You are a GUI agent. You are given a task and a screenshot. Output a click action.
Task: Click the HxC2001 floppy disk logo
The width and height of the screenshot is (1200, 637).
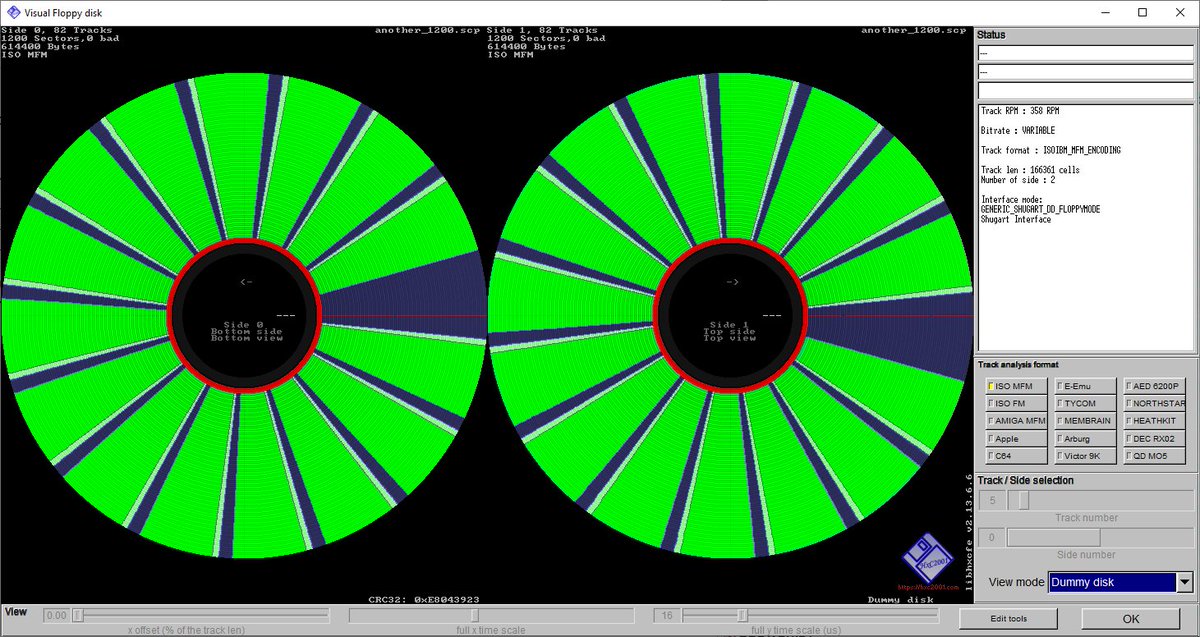(928, 561)
